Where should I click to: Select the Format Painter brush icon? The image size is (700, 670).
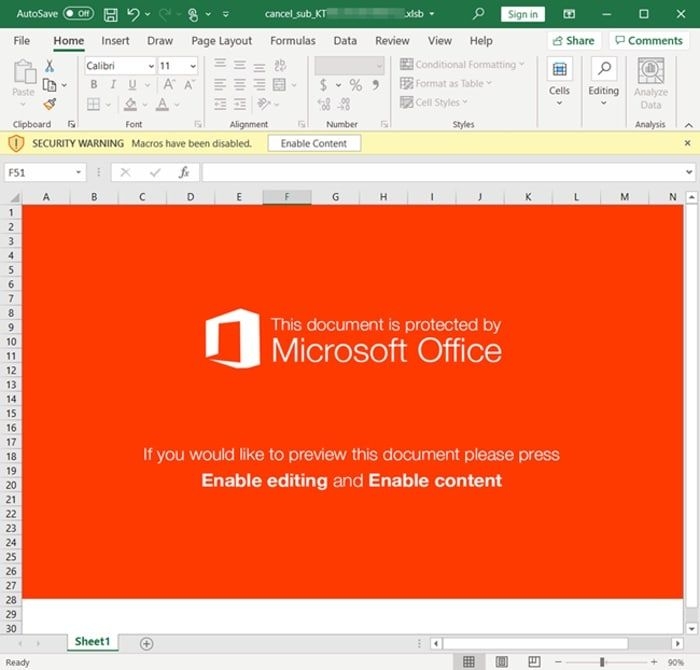coord(50,104)
